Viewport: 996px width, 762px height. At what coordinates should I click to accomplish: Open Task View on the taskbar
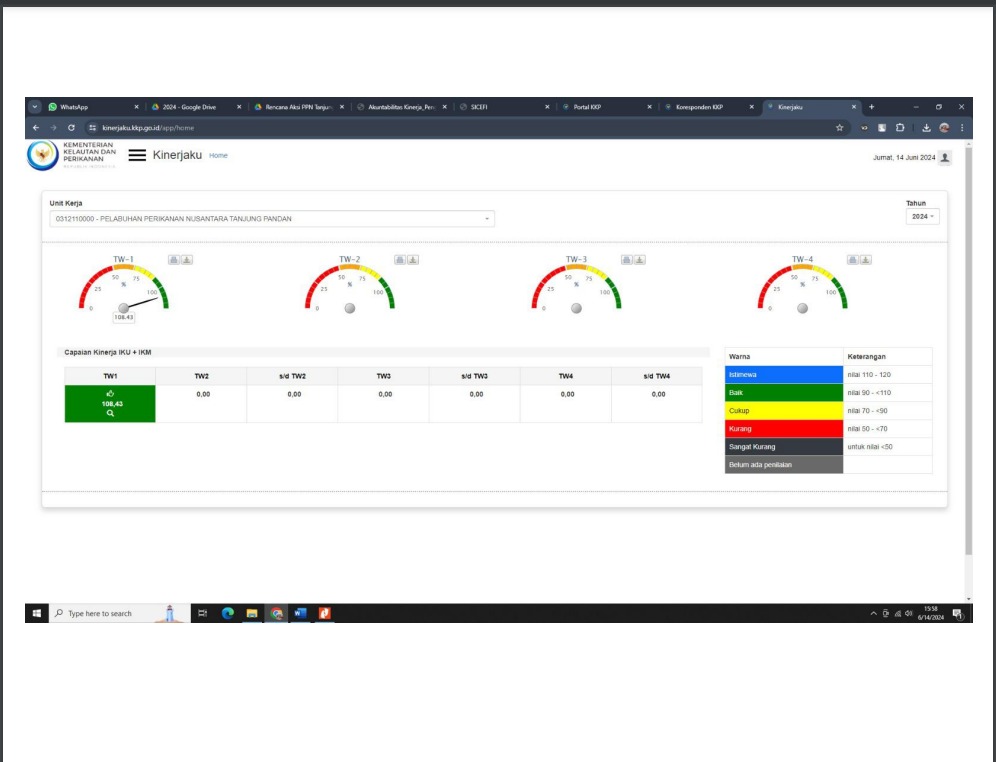point(203,613)
